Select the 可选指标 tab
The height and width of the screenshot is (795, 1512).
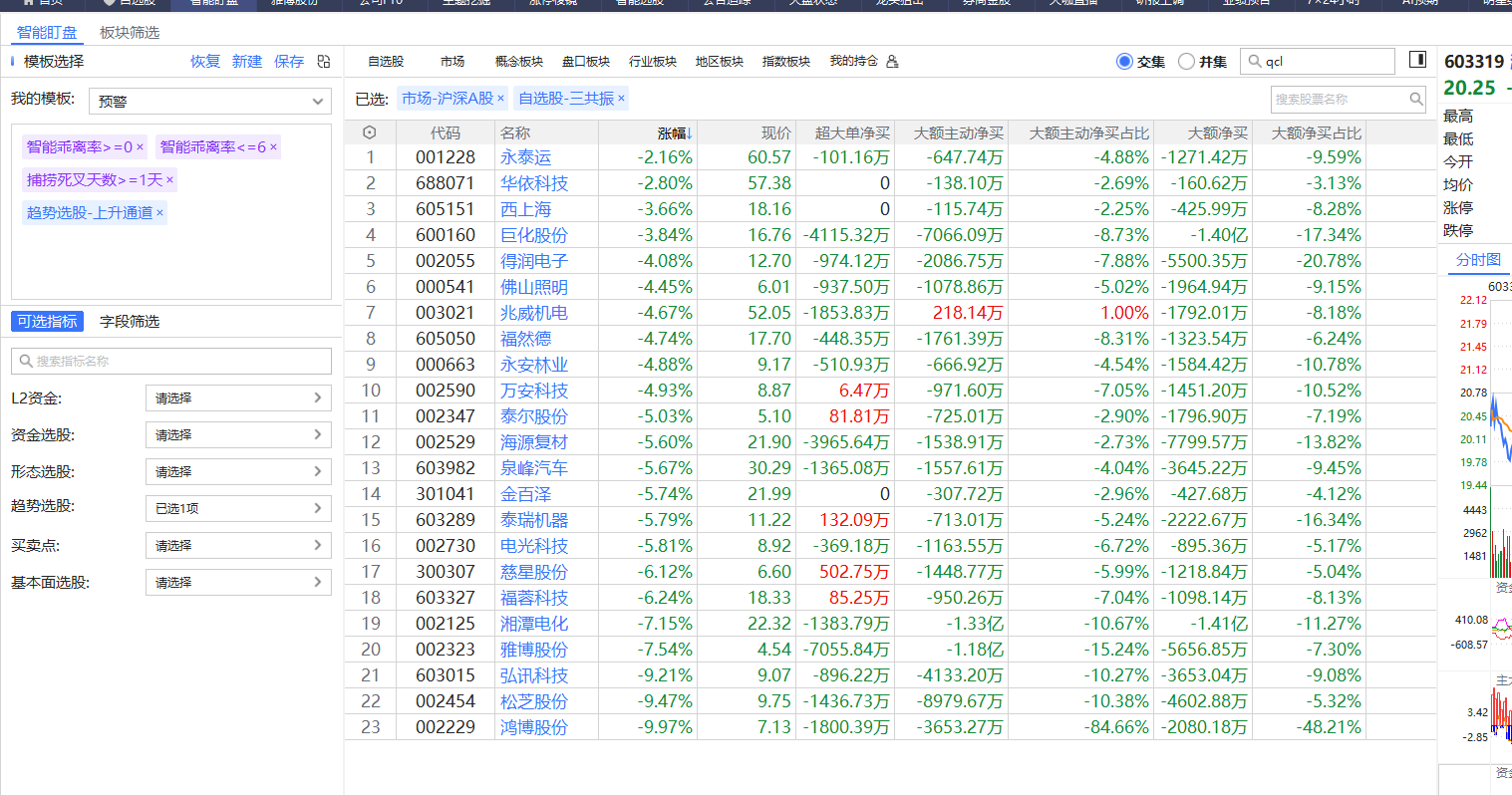coord(47,322)
